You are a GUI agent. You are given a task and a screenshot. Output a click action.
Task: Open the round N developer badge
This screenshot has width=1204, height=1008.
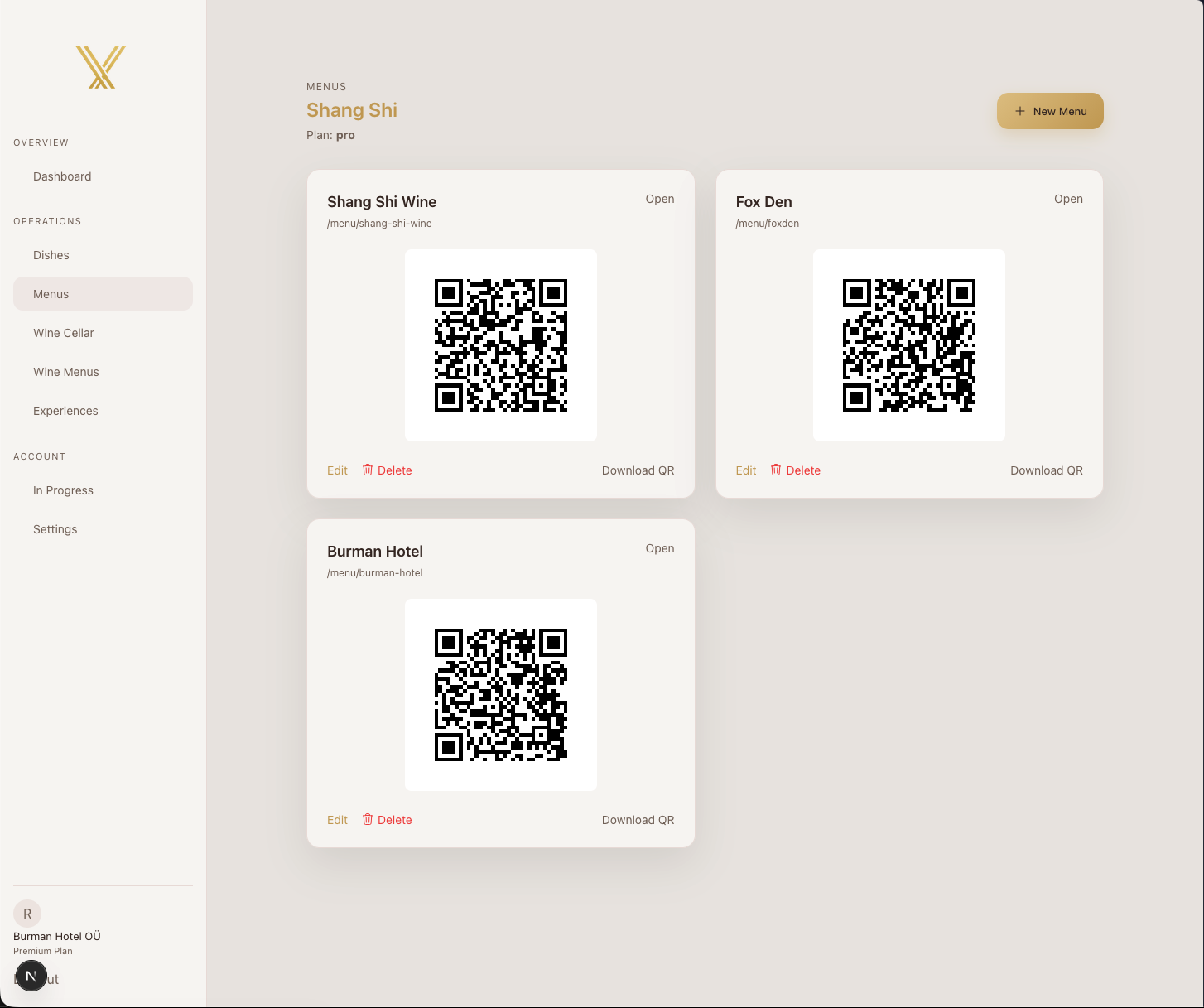pyautogui.click(x=31, y=976)
